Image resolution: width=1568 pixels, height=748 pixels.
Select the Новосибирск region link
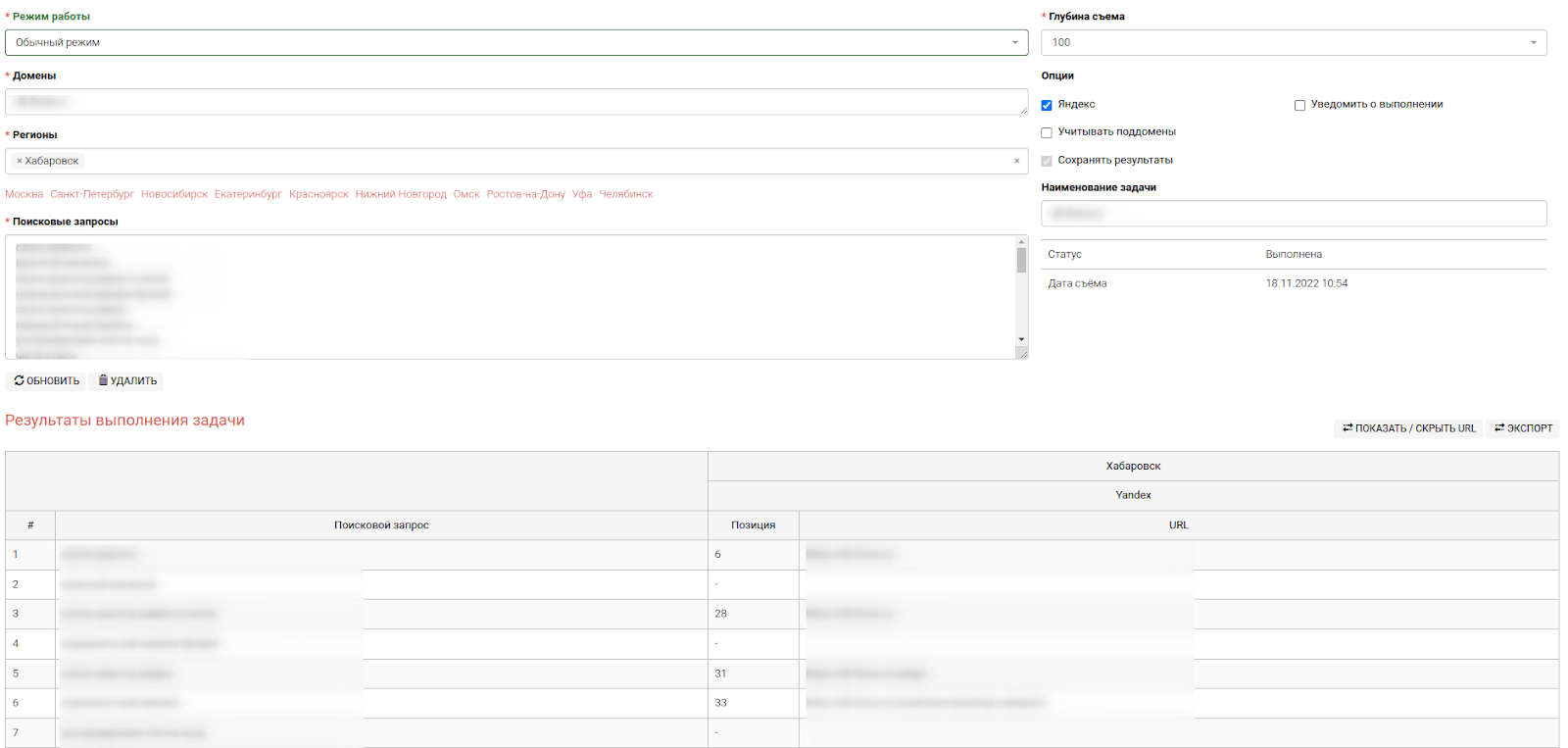174,194
